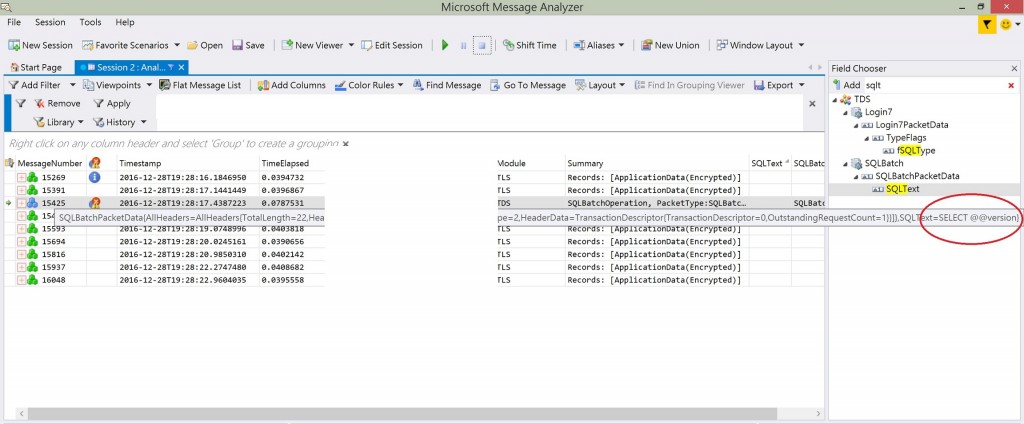Collapse the Login7 tree node
Viewport: 1024px width, 424px height.
click(x=845, y=112)
